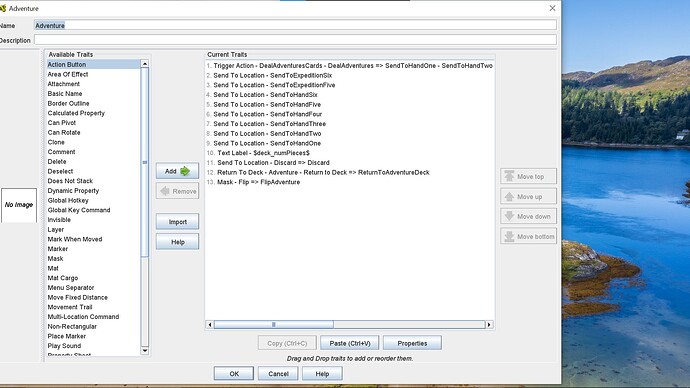Screen dimensions: 690x388
Task: Select Basic Name trait
Action: [93, 94]
